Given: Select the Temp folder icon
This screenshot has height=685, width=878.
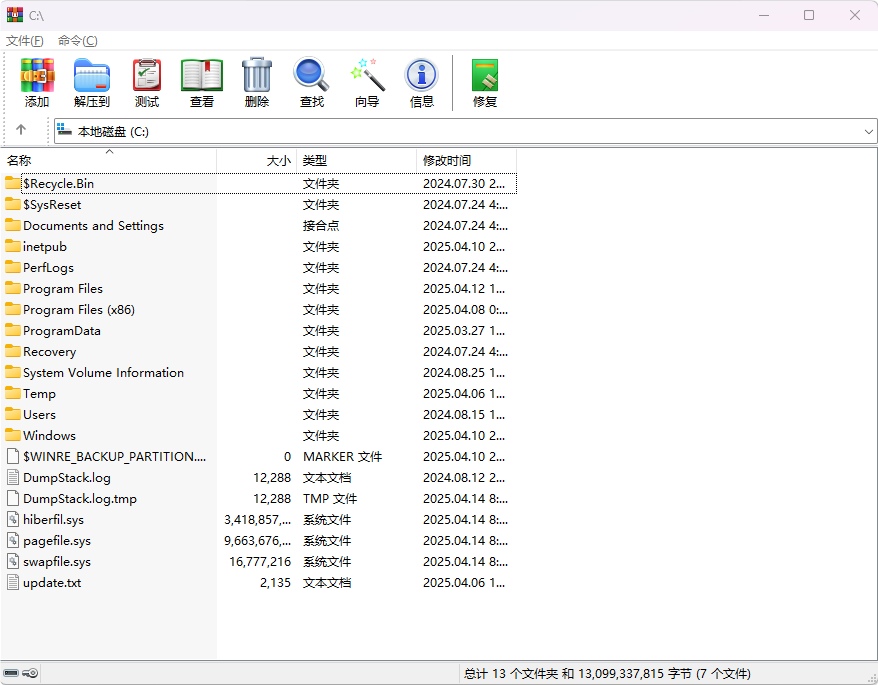Looking at the screenshot, I should [12, 393].
